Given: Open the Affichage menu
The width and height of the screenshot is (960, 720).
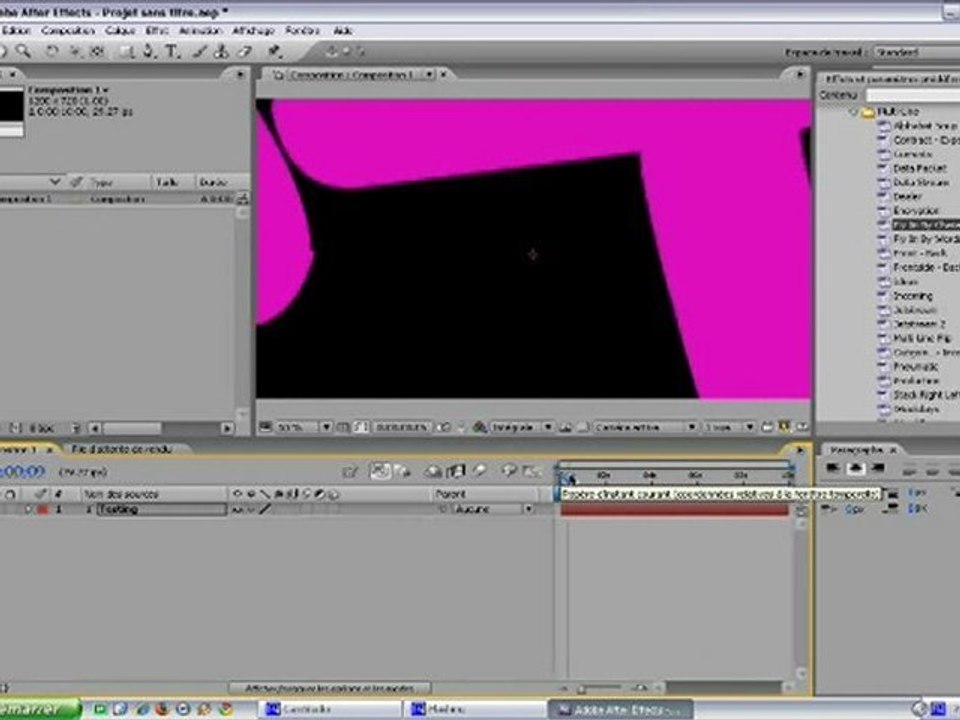Looking at the screenshot, I should click(253, 31).
